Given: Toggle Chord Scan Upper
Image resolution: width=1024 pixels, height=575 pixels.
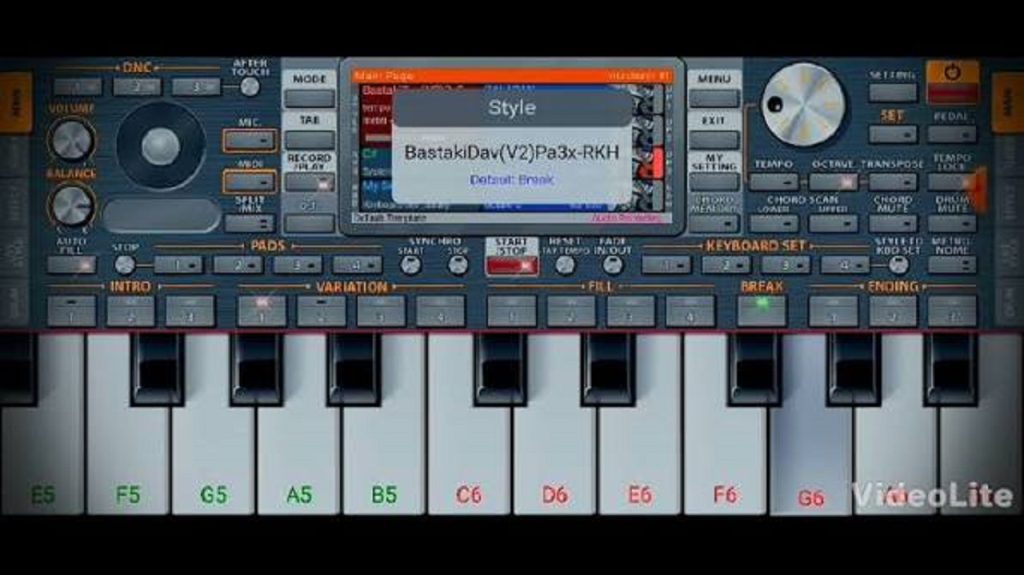Looking at the screenshot, I should click(833, 223).
